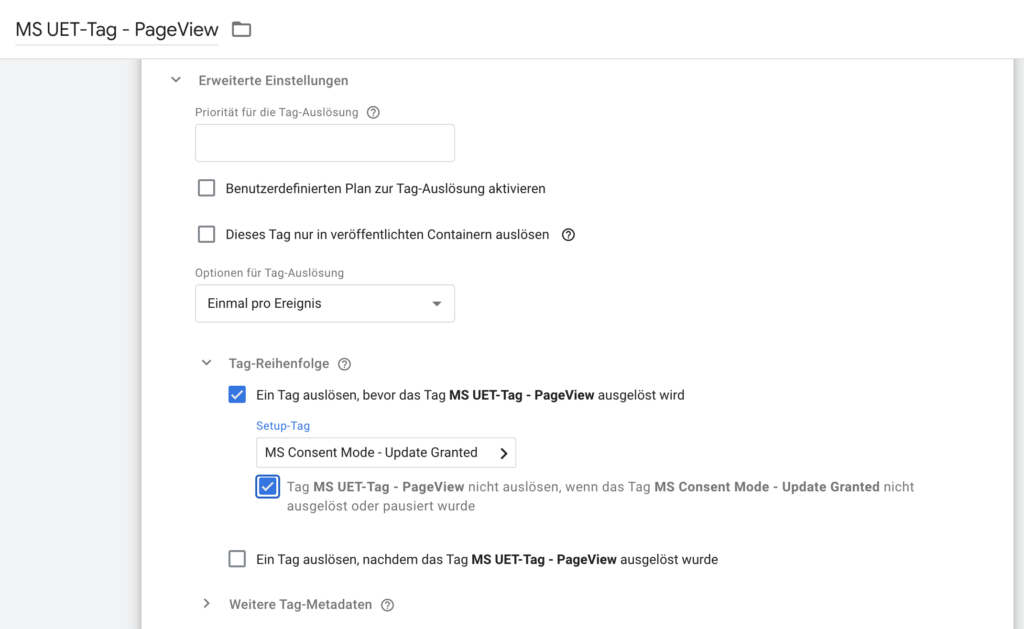The height and width of the screenshot is (629, 1024).
Task: Check Ein Tag auslösen, nachdem das Tag ausgelöst wurde
Action: 237,559
